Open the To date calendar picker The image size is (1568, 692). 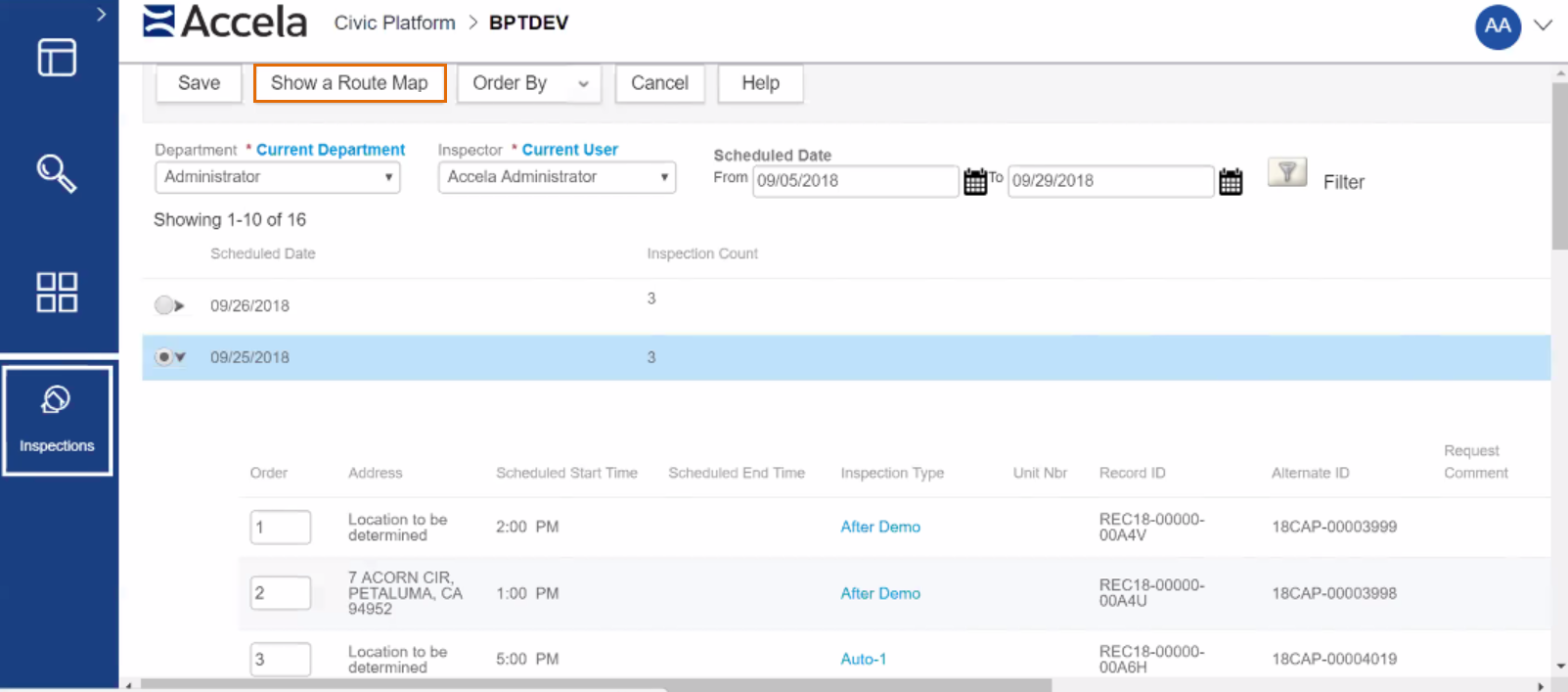(1230, 181)
